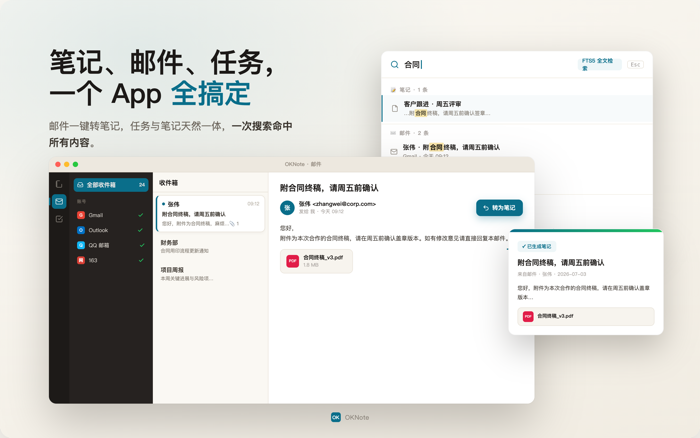
Task: Open the 张伟 · 附合同终稿 search result
Action: point(517,150)
